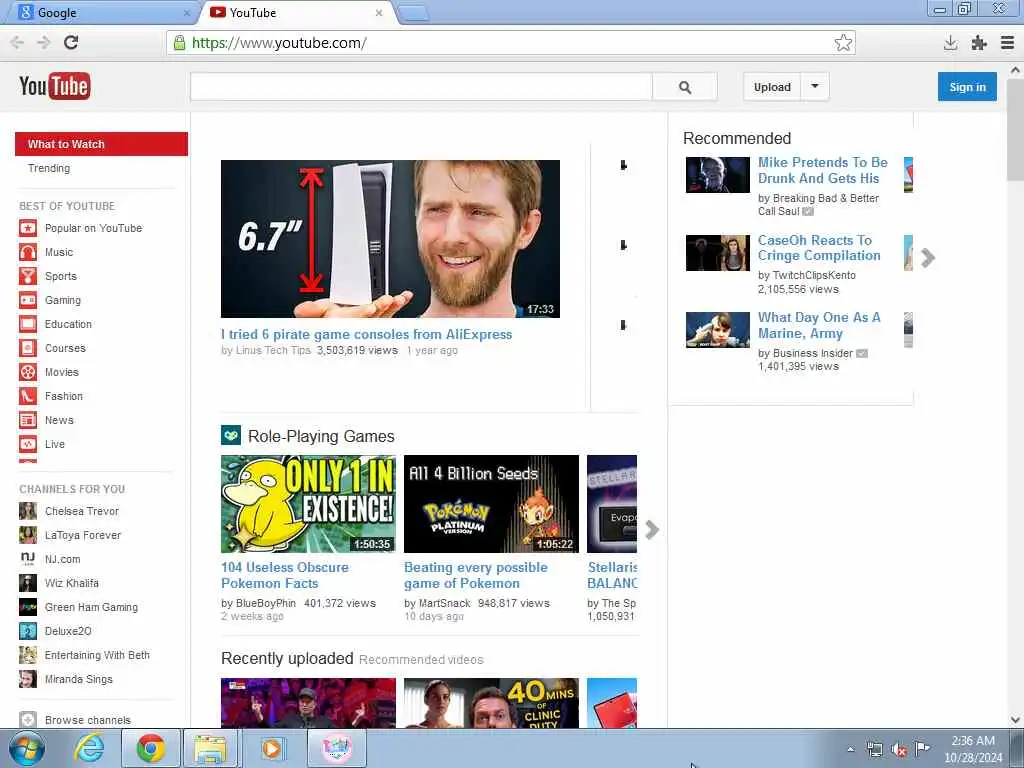Open Windows Media Player taskbar icon

tap(272, 748)
